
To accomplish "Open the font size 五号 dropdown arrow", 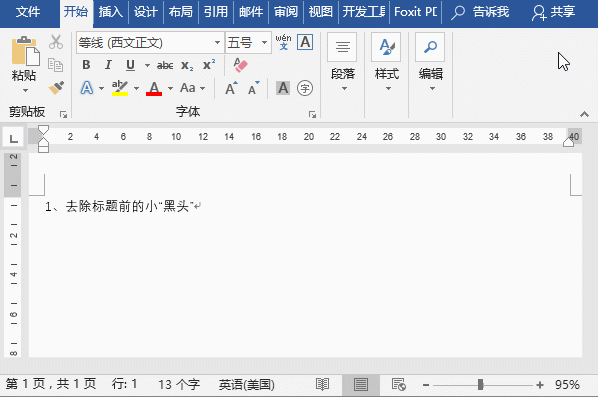I will 264,42.
